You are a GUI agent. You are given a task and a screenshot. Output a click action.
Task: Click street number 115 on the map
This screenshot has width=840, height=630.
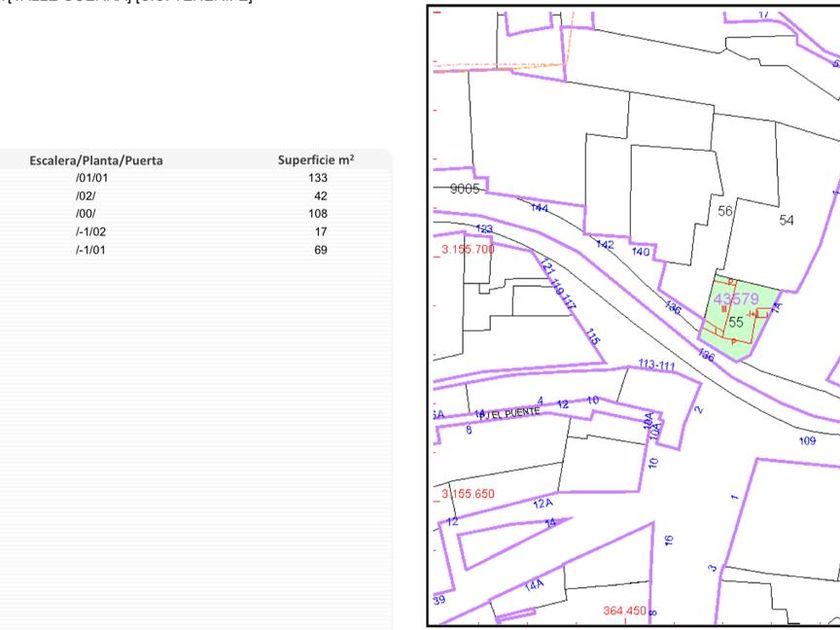click(x=592, y=337)
